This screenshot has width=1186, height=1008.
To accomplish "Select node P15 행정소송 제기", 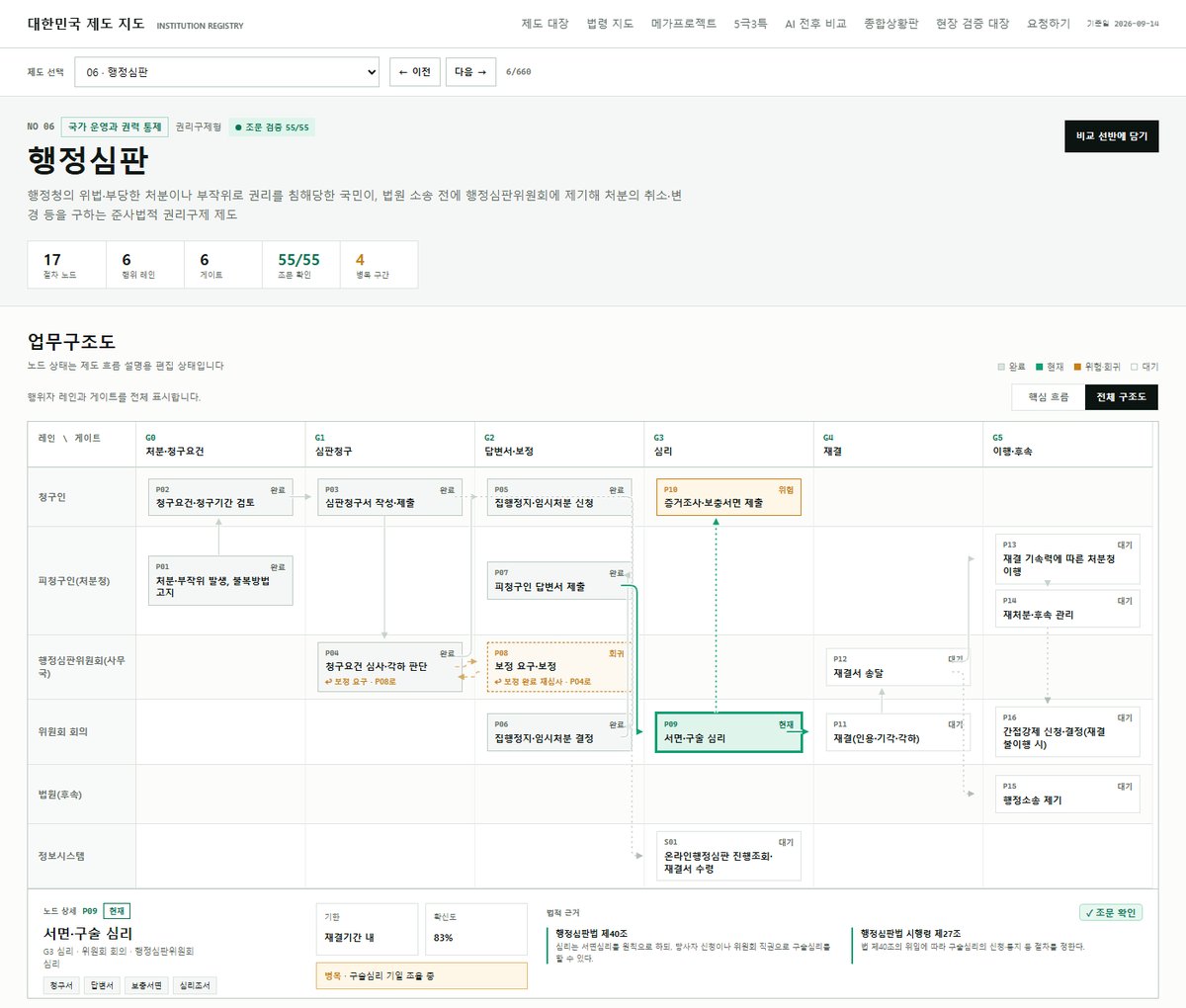I will pos(1067,795).
